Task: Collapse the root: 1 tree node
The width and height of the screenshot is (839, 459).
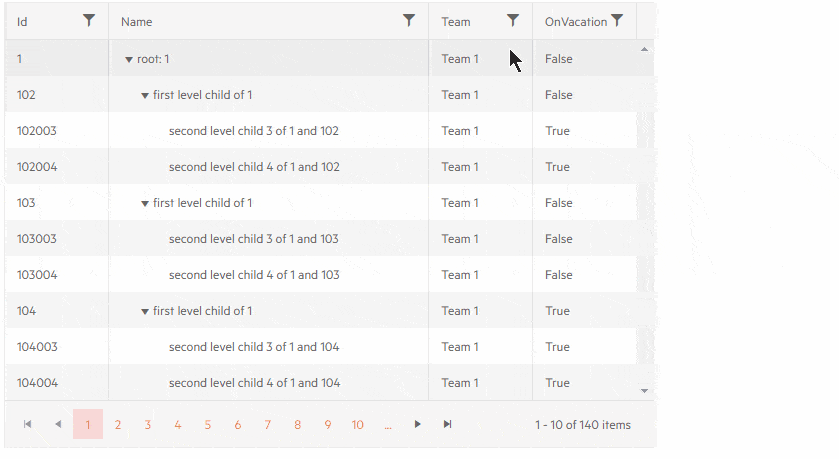Action: (129, 60)
